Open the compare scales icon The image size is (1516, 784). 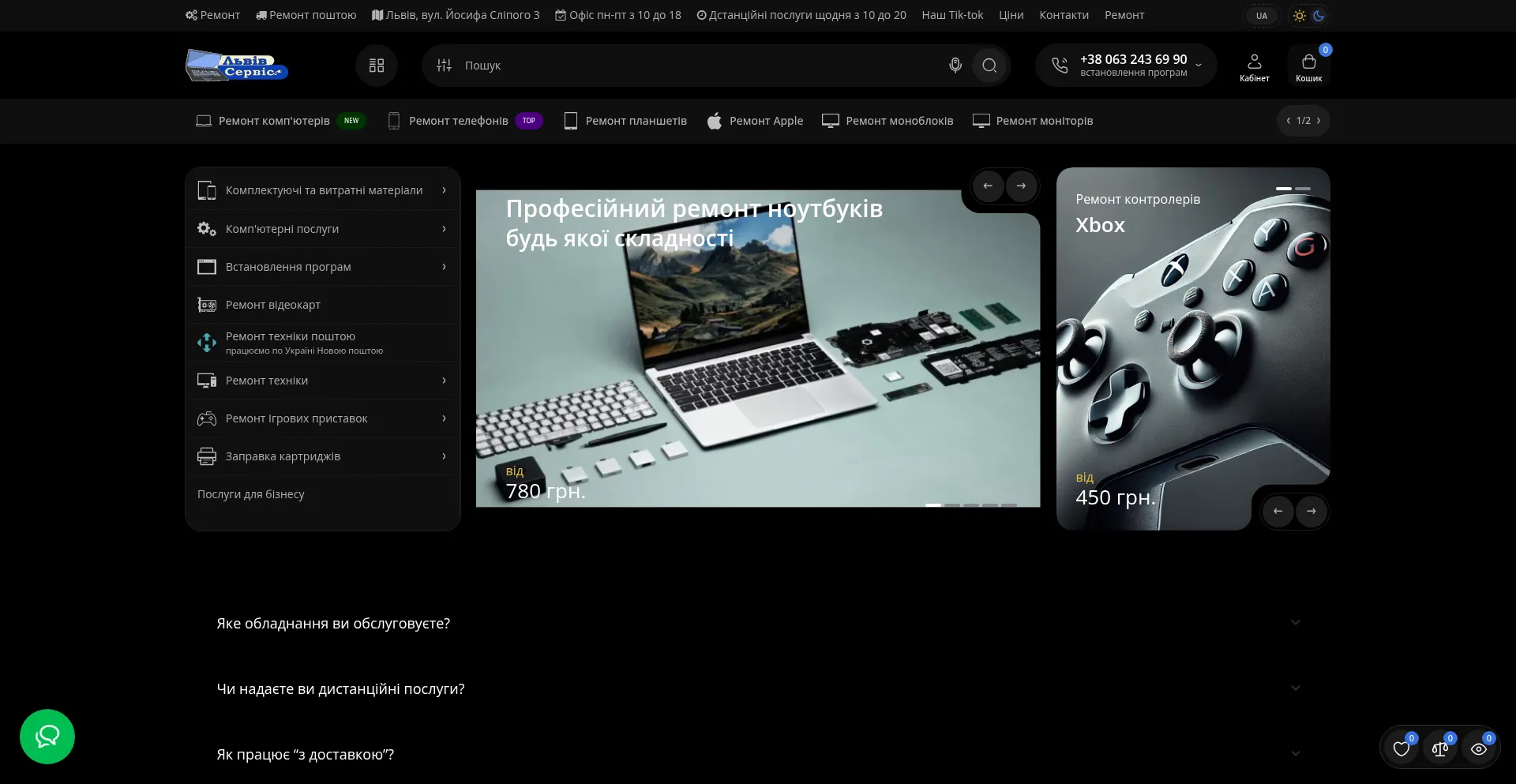tap(1440, 748)
